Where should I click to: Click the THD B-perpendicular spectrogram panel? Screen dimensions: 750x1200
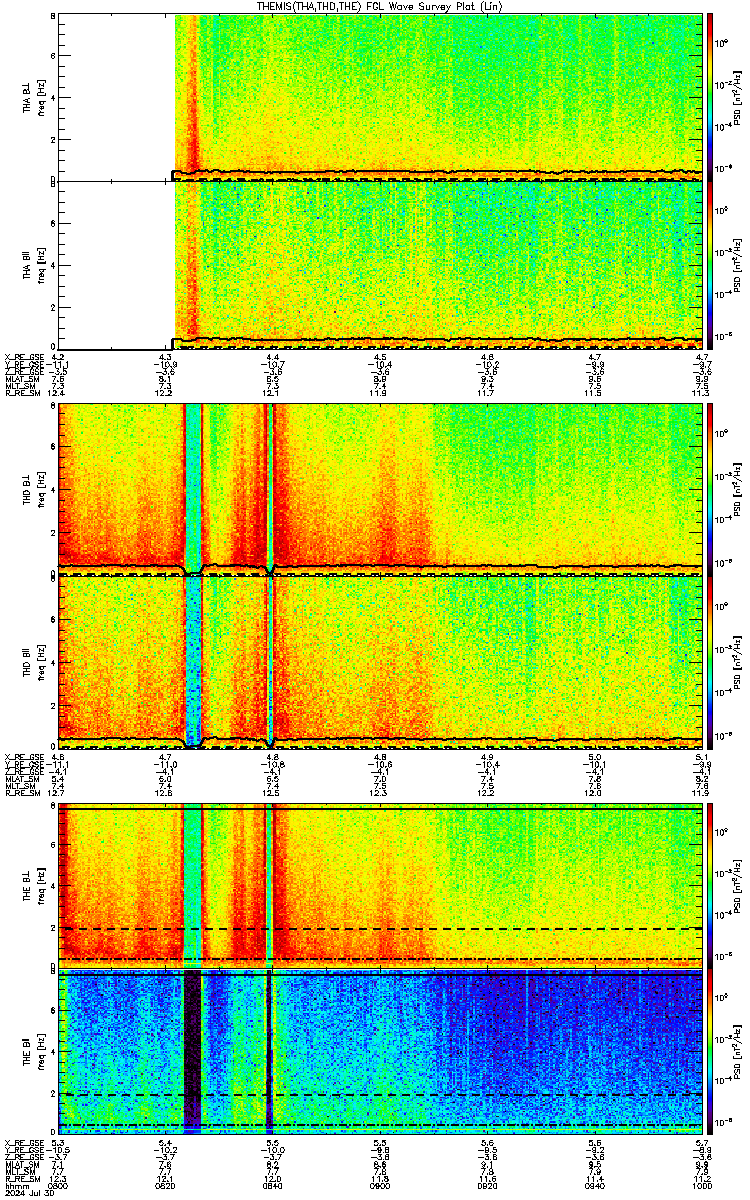(x=381, y=489)
